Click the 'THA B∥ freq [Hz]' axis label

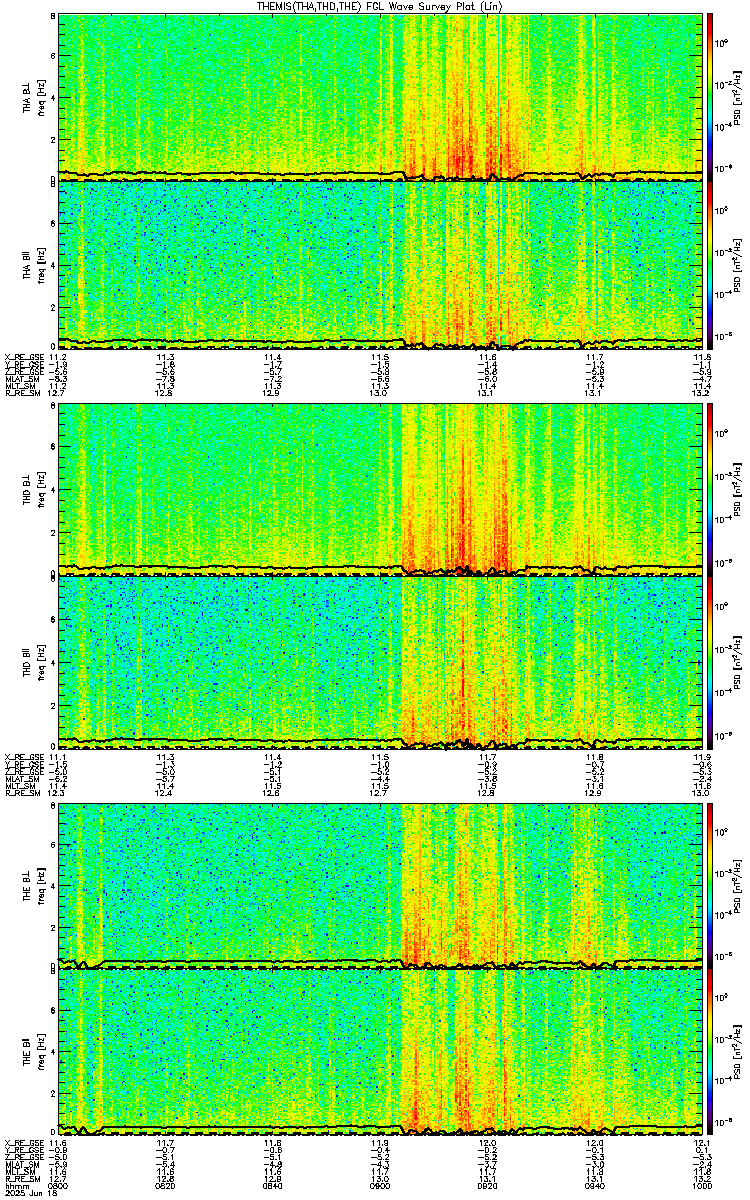pos(32,265)
